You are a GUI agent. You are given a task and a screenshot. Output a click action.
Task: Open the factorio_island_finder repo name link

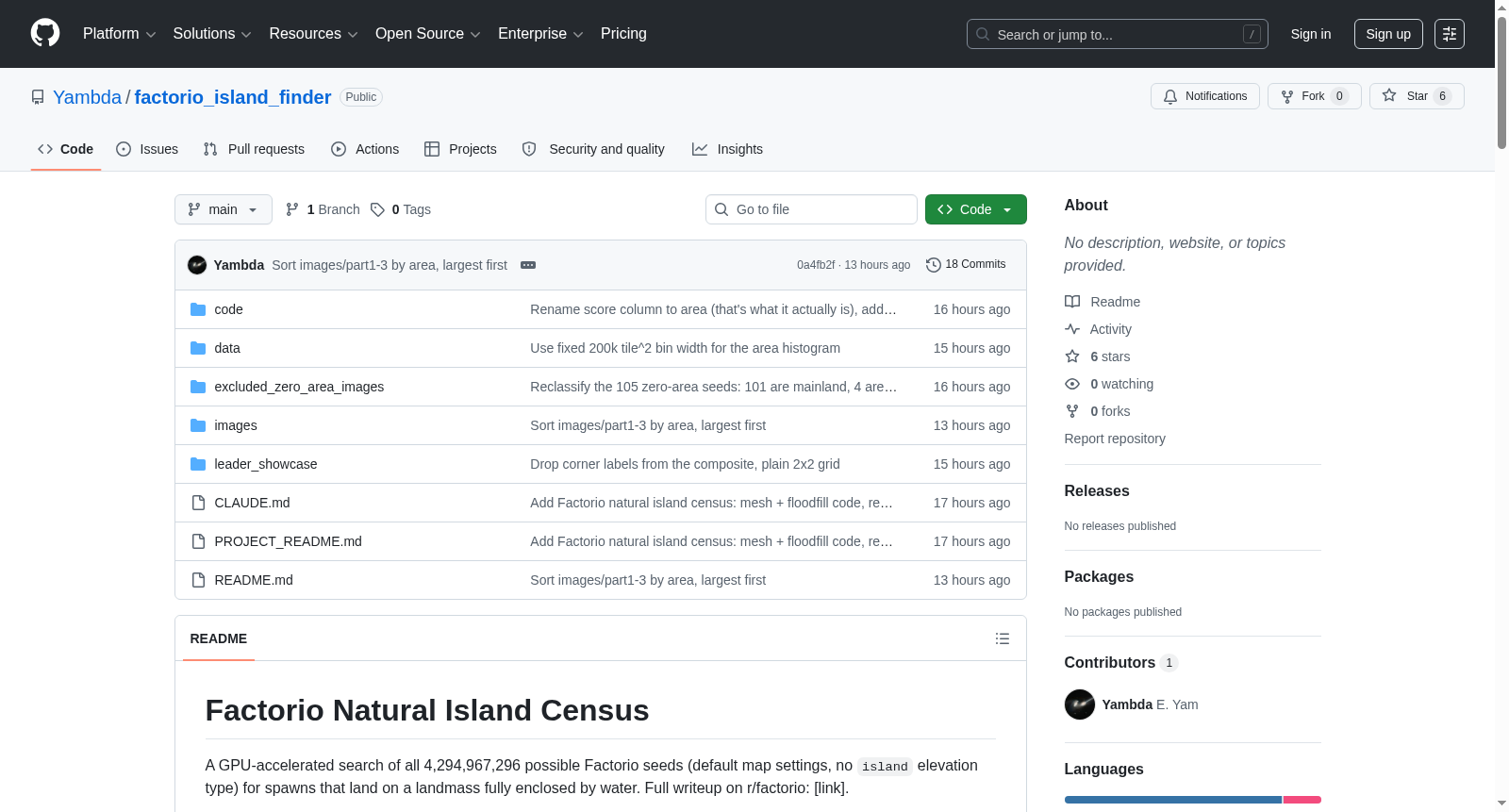coord(233,97)
